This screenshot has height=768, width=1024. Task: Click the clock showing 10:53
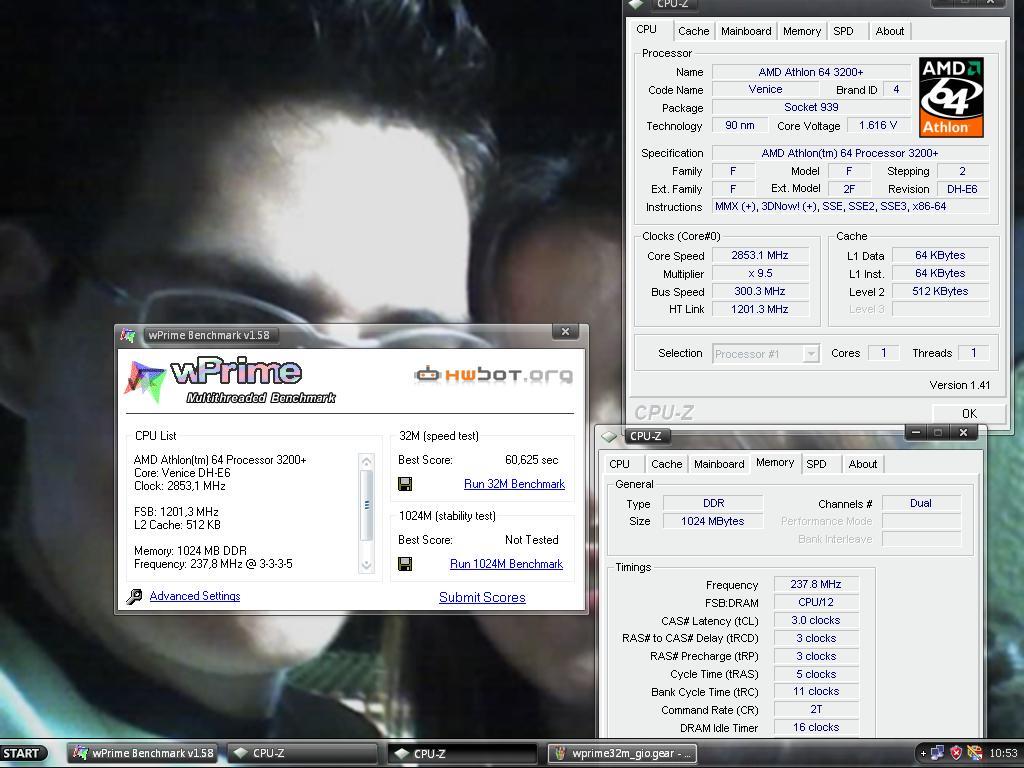(x=1003, y=753)
